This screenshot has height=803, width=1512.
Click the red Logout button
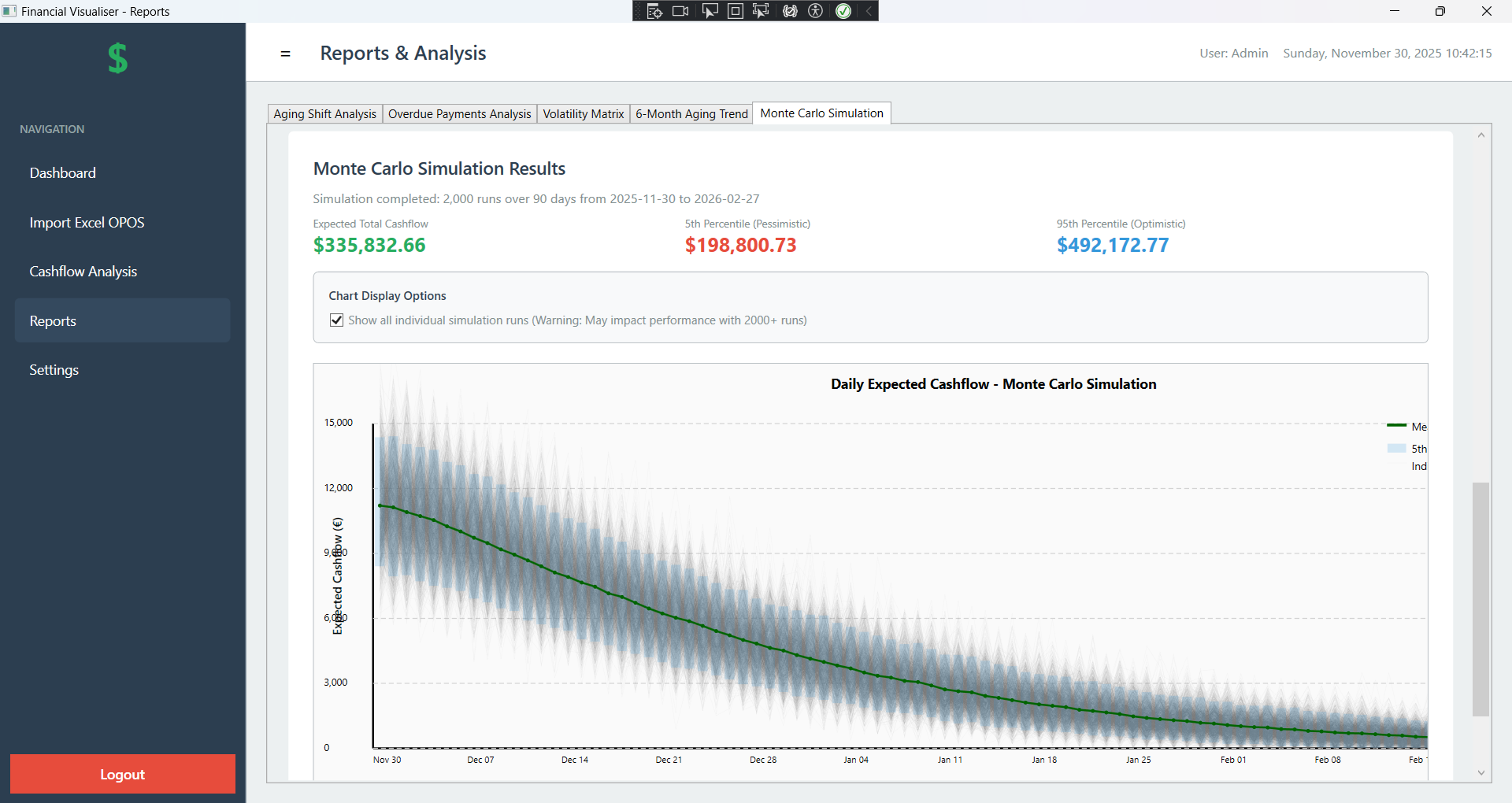click(x=122, y=774)
